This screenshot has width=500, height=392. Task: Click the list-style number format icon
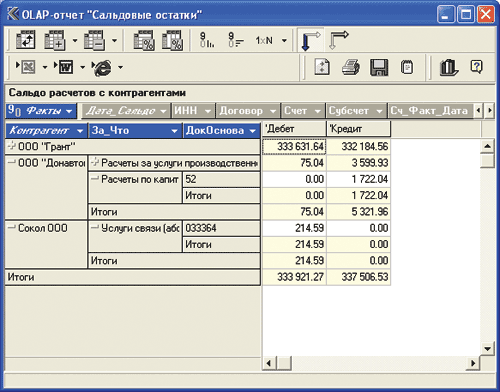[236, 40]
